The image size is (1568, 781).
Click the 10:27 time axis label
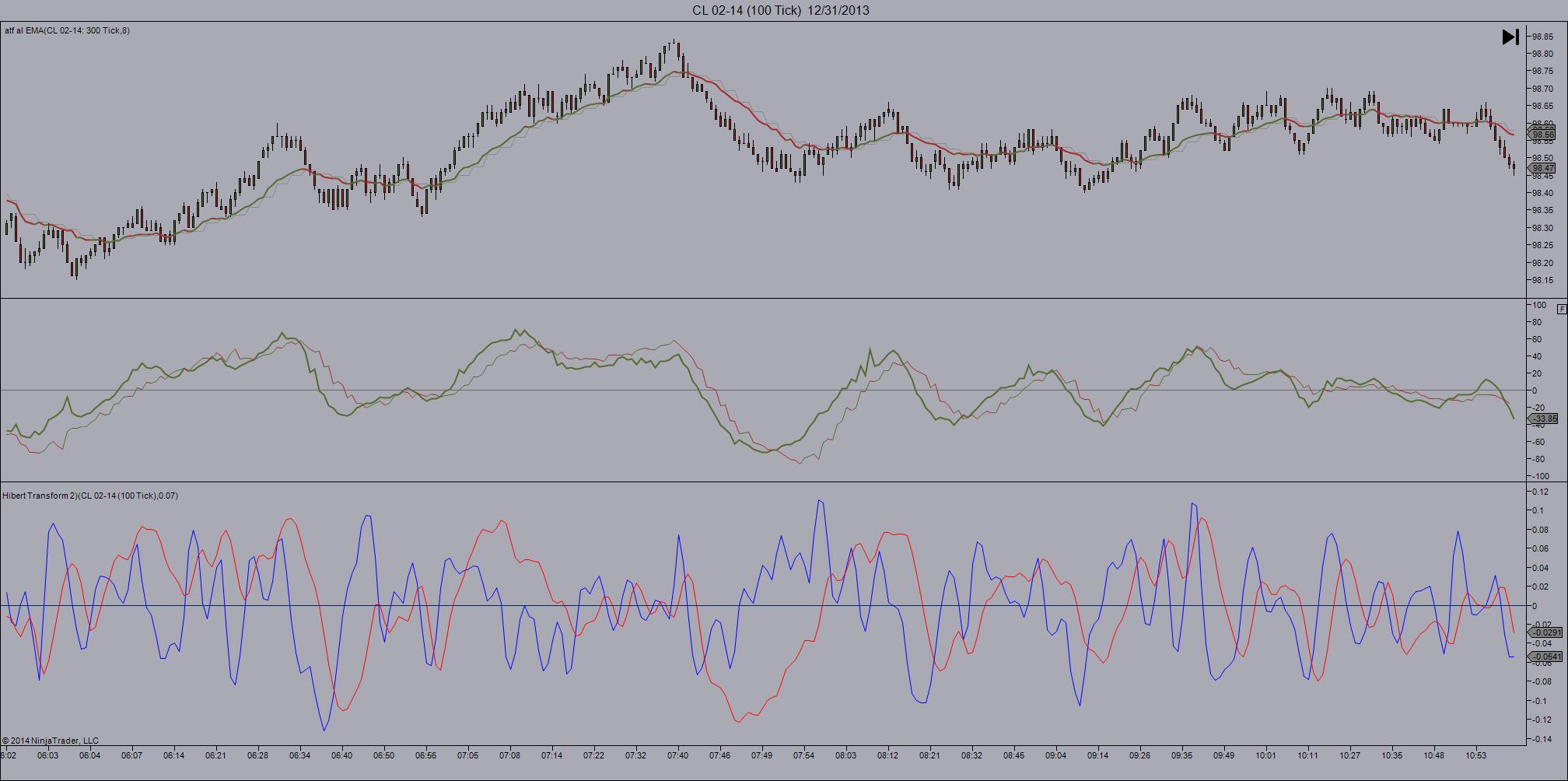pyautogui.click(x=1349, y=755)
